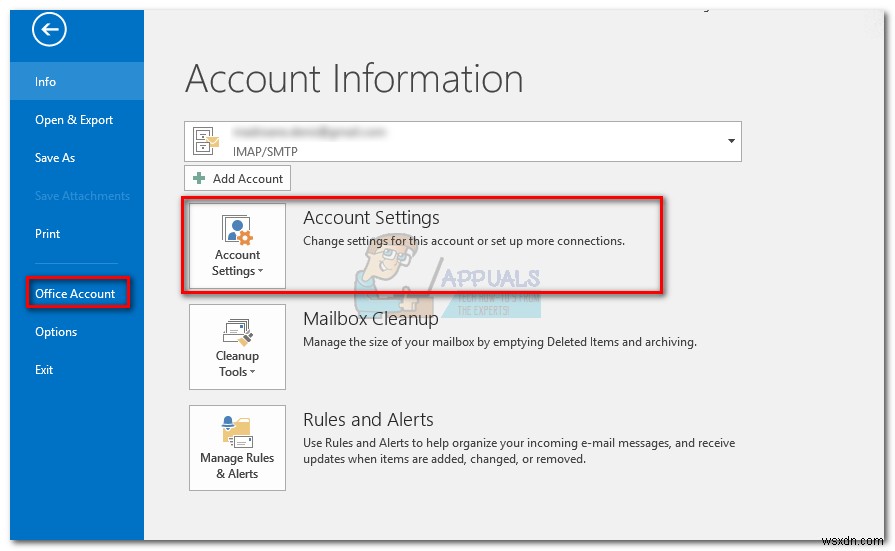Click the Account Information page title
The height and width of the screenshot is (551, 895).
[354, 78]
